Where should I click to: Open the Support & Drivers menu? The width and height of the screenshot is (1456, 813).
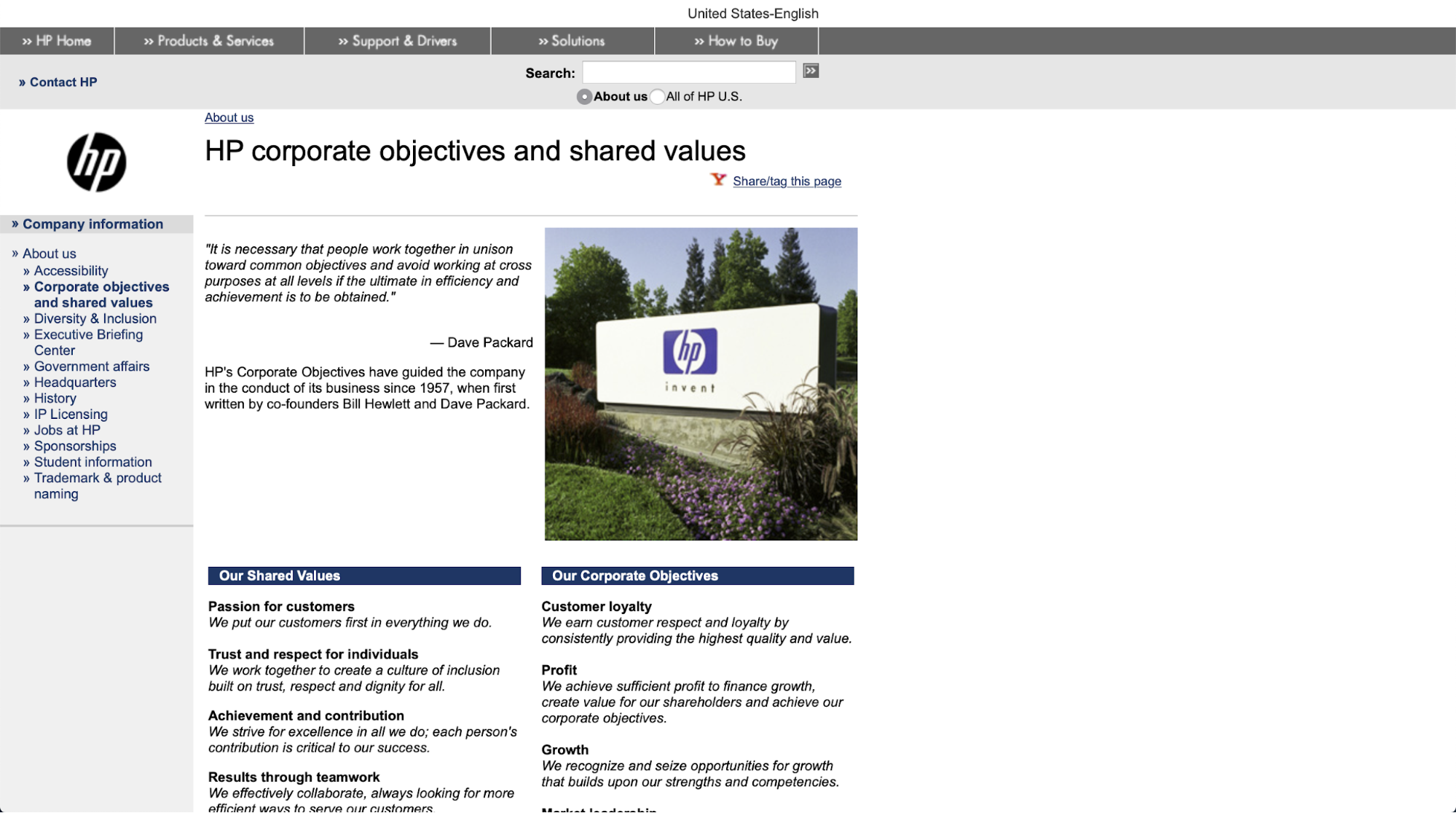[x=398, y=41]
